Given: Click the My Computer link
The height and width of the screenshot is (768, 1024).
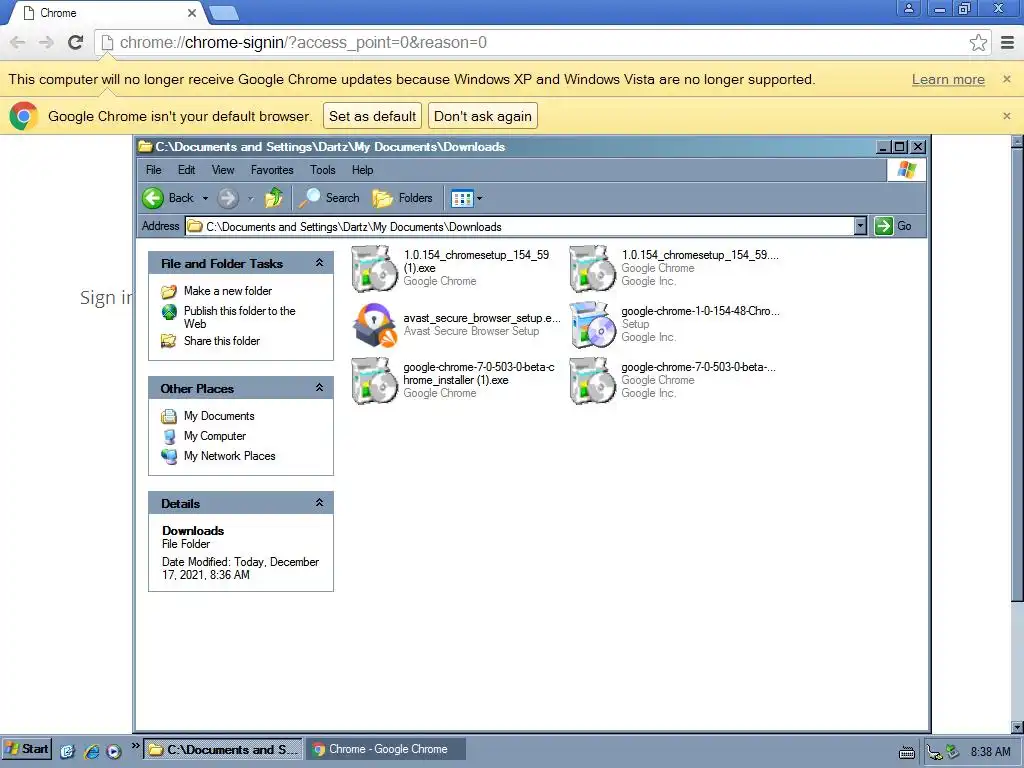Looking at the screenshot, I should (214, 436).
